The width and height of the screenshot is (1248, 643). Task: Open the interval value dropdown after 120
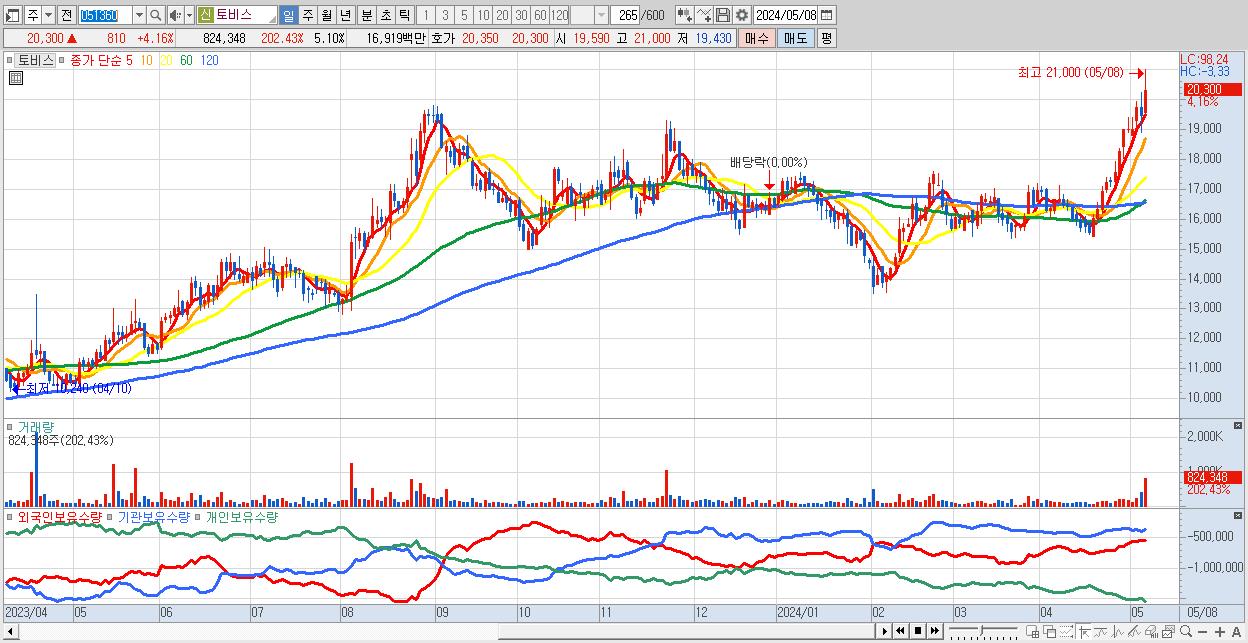pyautogui.click(x=602, y=15)
